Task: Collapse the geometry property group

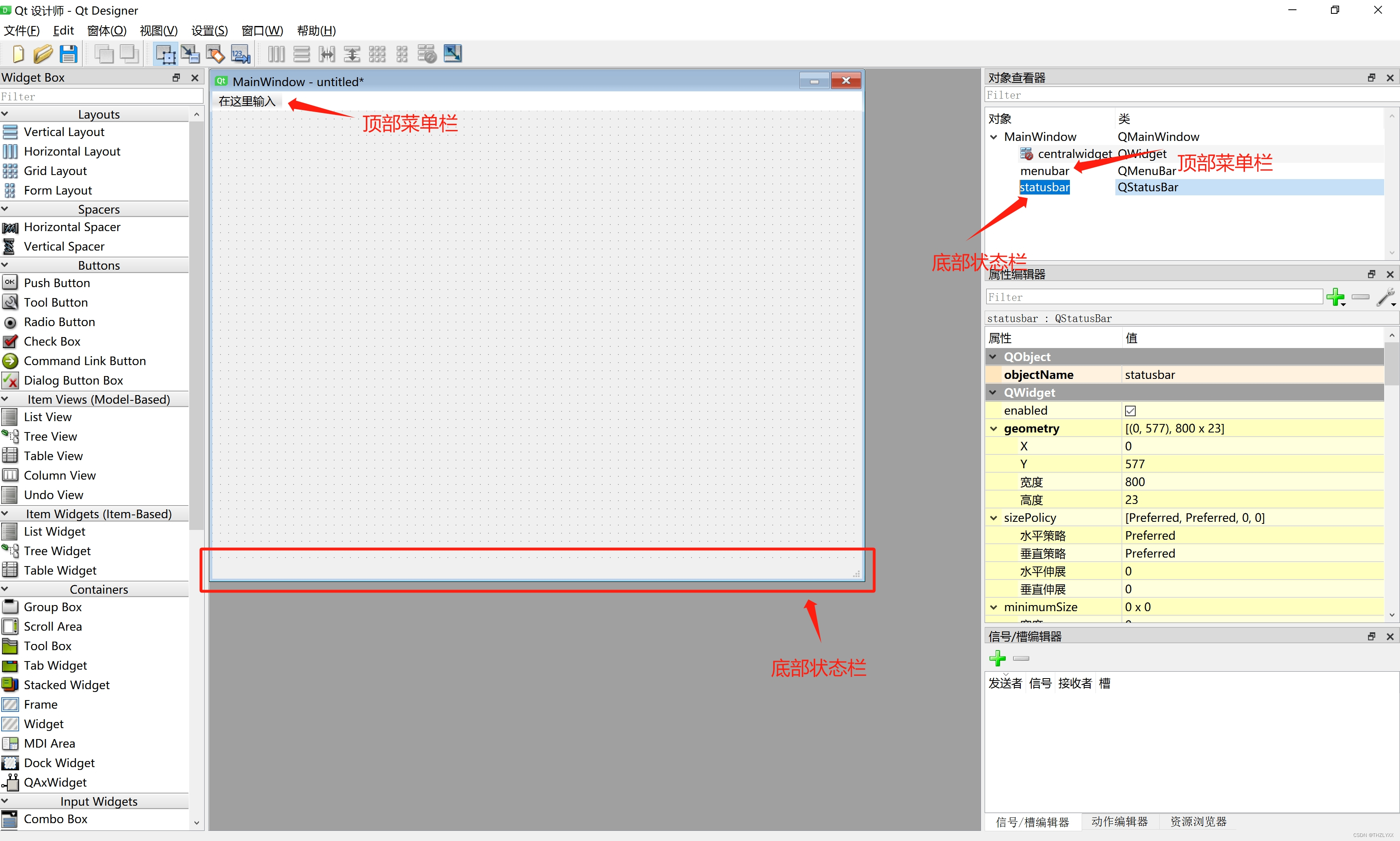Action: point(994,428)
